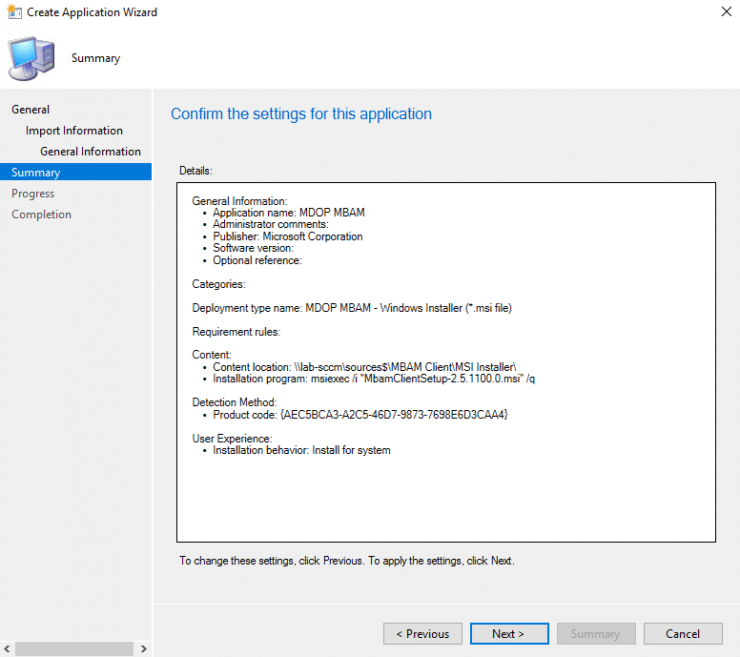This screenshot has width=740, height=657.
Task: Cancel the application wizard
Action: (x=682, y=634)
